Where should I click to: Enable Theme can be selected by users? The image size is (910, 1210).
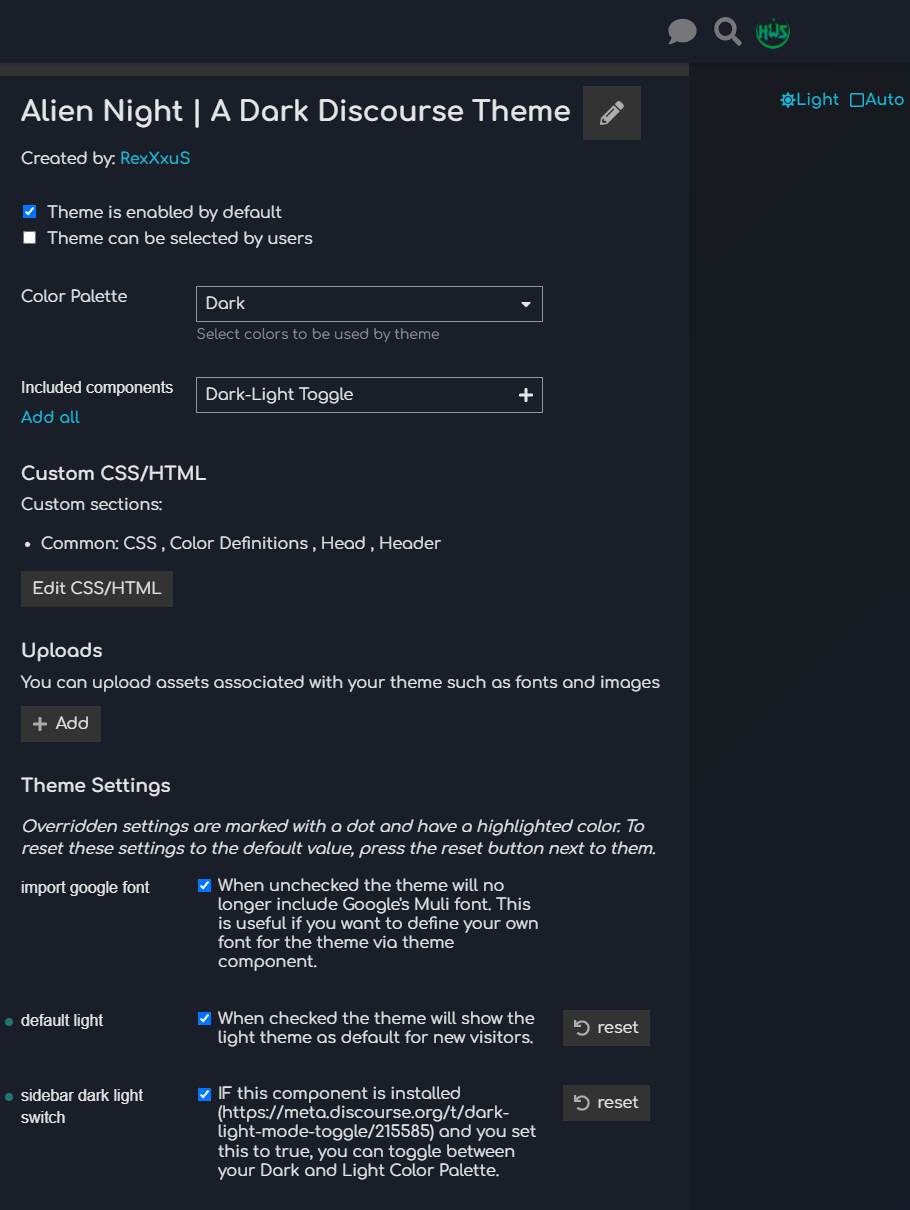tap(30, 238)
